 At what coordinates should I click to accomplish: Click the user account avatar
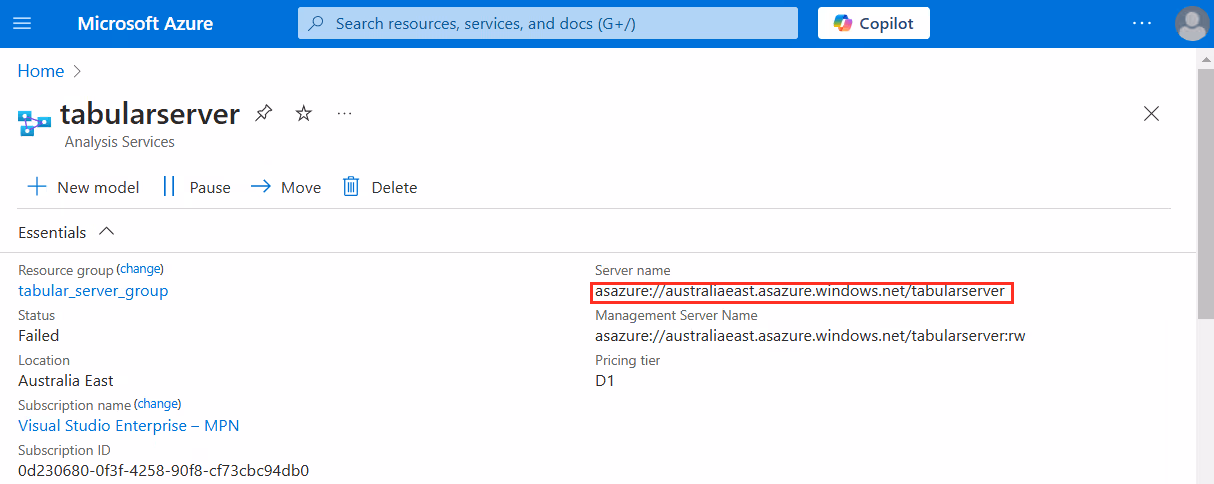[1192, 23]
